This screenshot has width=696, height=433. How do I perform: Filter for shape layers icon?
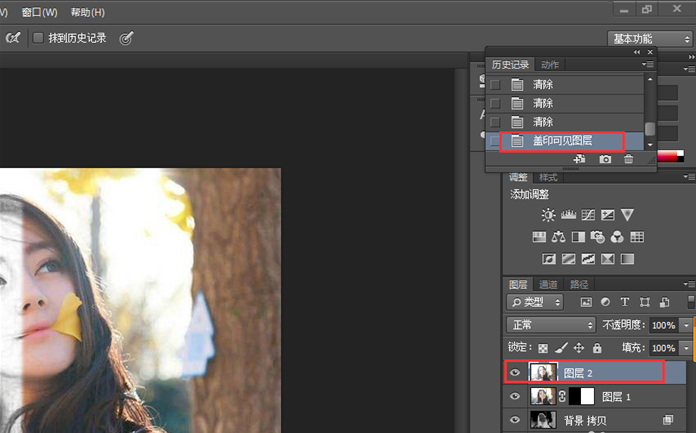click(645, 302)
